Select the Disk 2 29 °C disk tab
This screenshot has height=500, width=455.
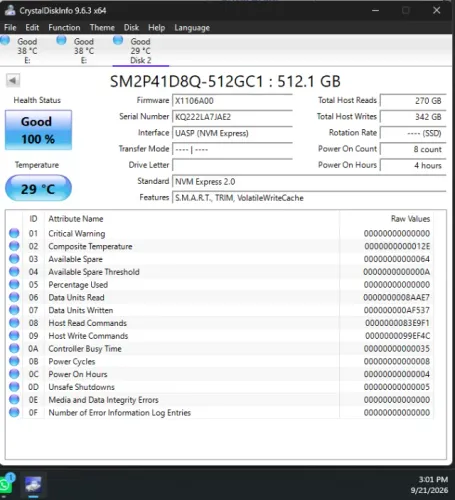coord(140,51)
